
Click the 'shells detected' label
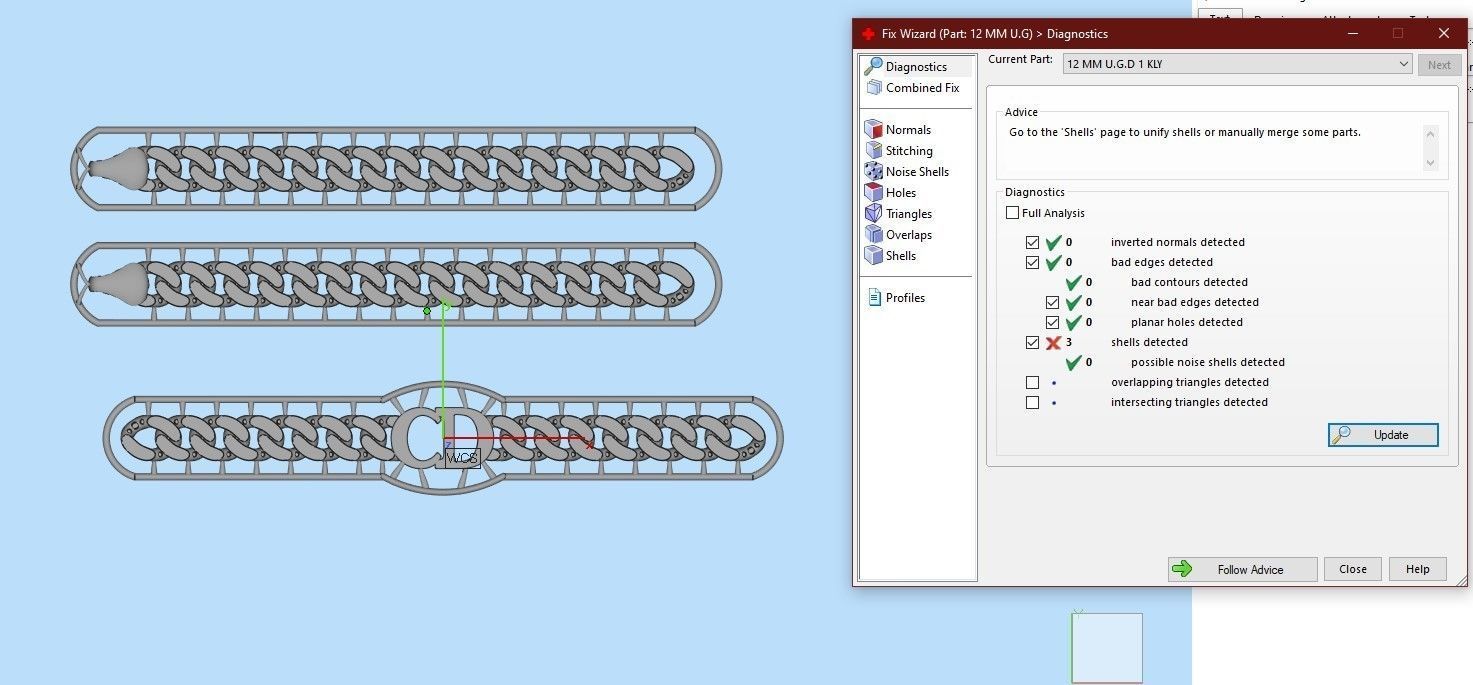pos(1149,342)
